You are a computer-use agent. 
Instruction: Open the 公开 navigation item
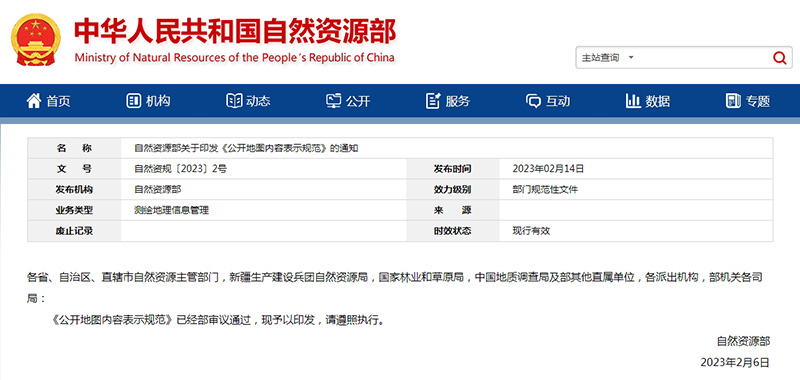click(348, 101)
